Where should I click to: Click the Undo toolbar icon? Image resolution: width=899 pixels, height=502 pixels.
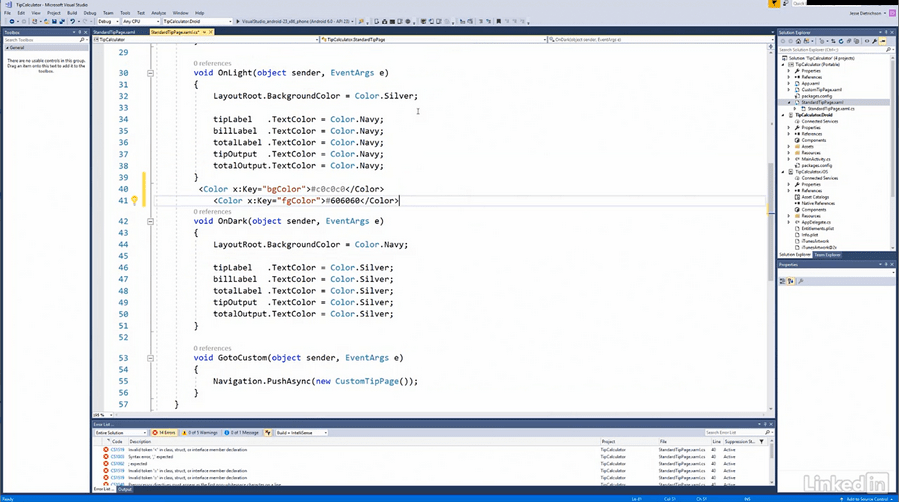pyautogui.click(x=72, y=21)
